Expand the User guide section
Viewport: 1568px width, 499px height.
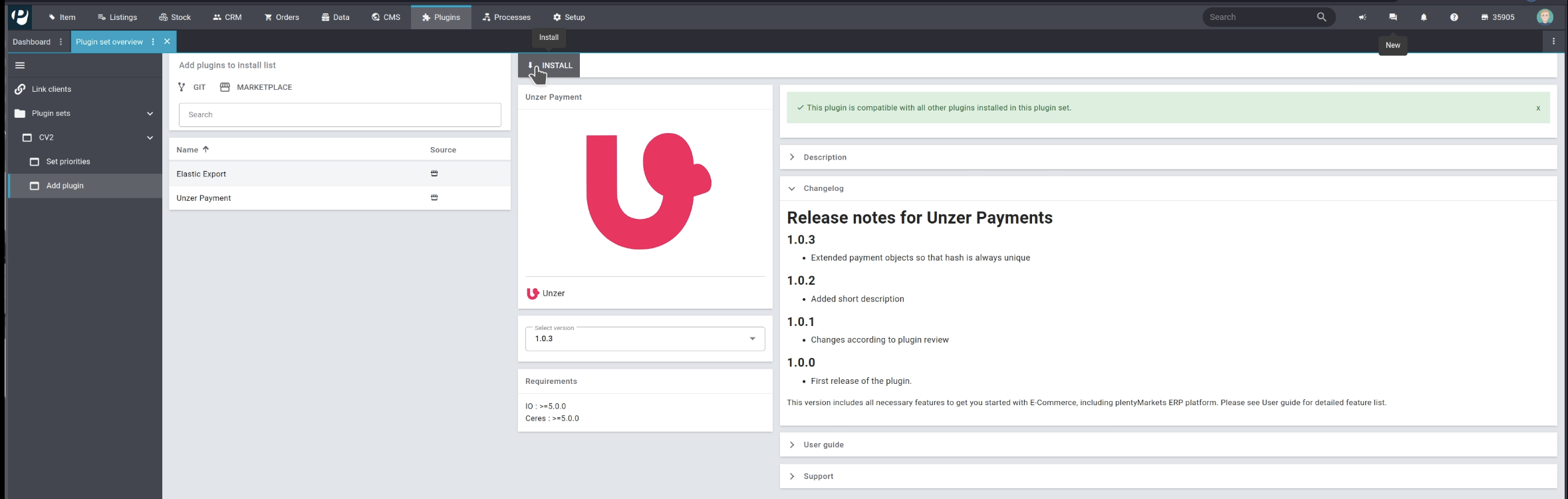point(1168,444)
